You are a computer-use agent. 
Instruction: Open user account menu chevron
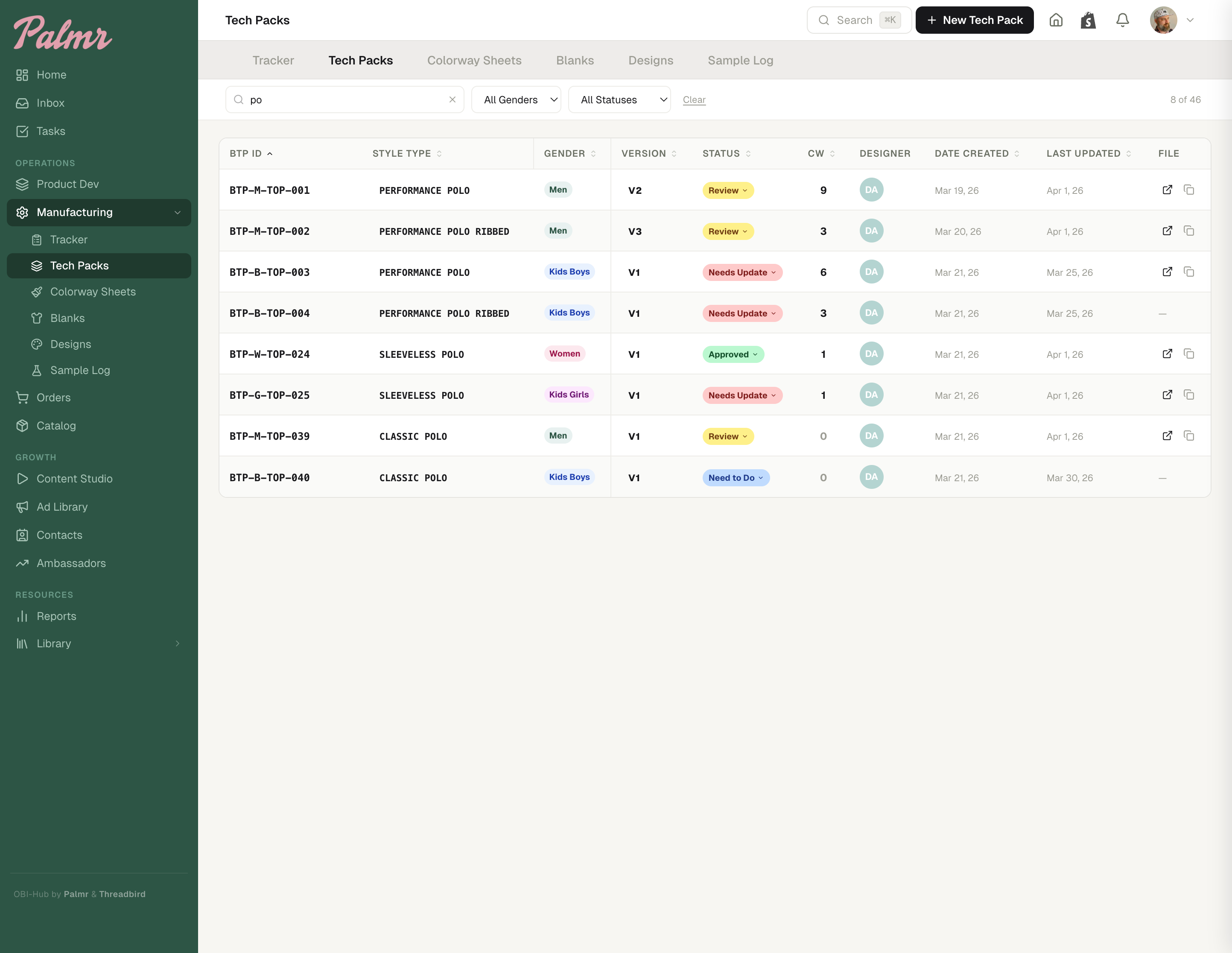tap(1190, 20)
